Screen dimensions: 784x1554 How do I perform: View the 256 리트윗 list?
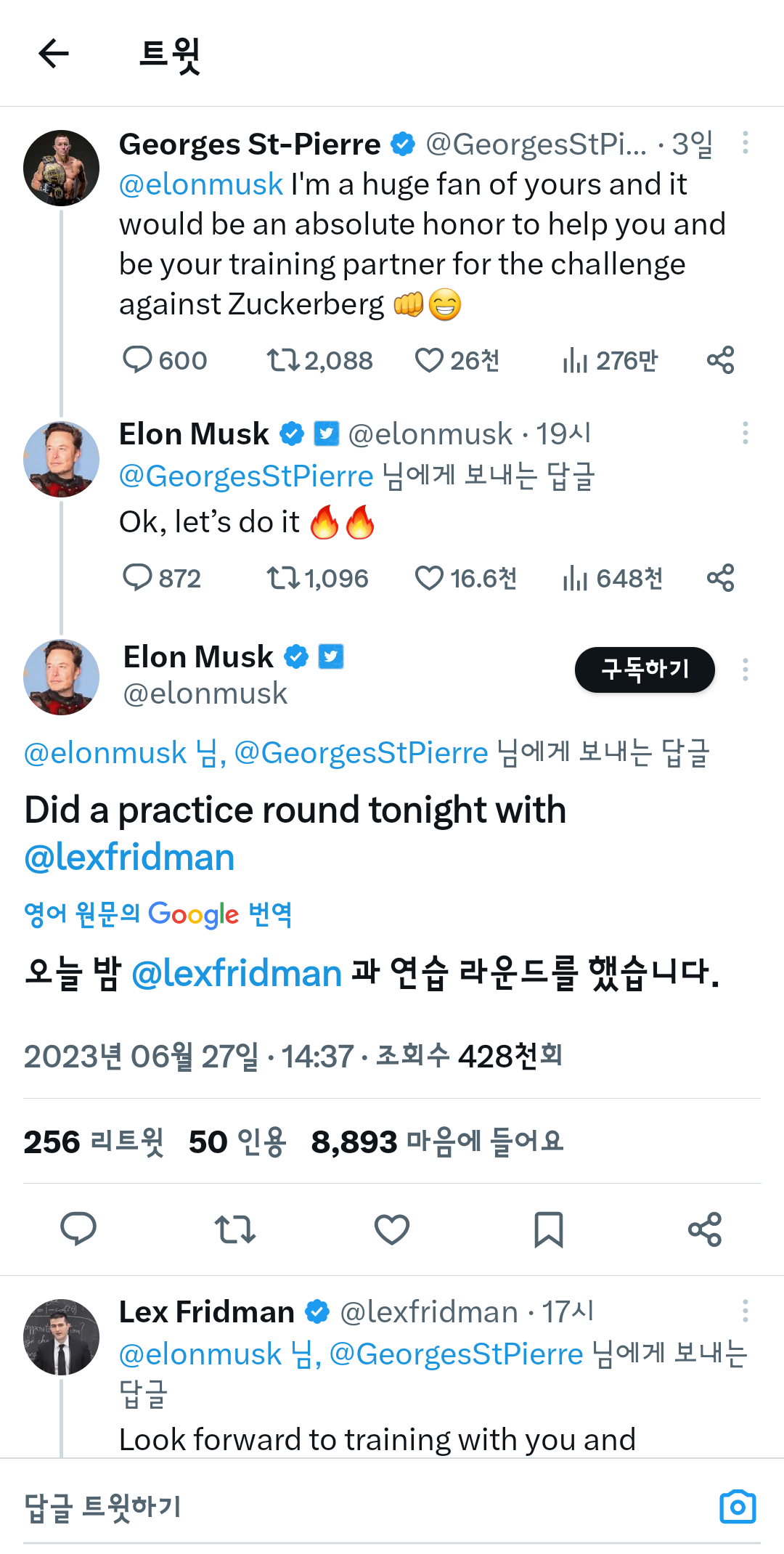[94, 1142]
